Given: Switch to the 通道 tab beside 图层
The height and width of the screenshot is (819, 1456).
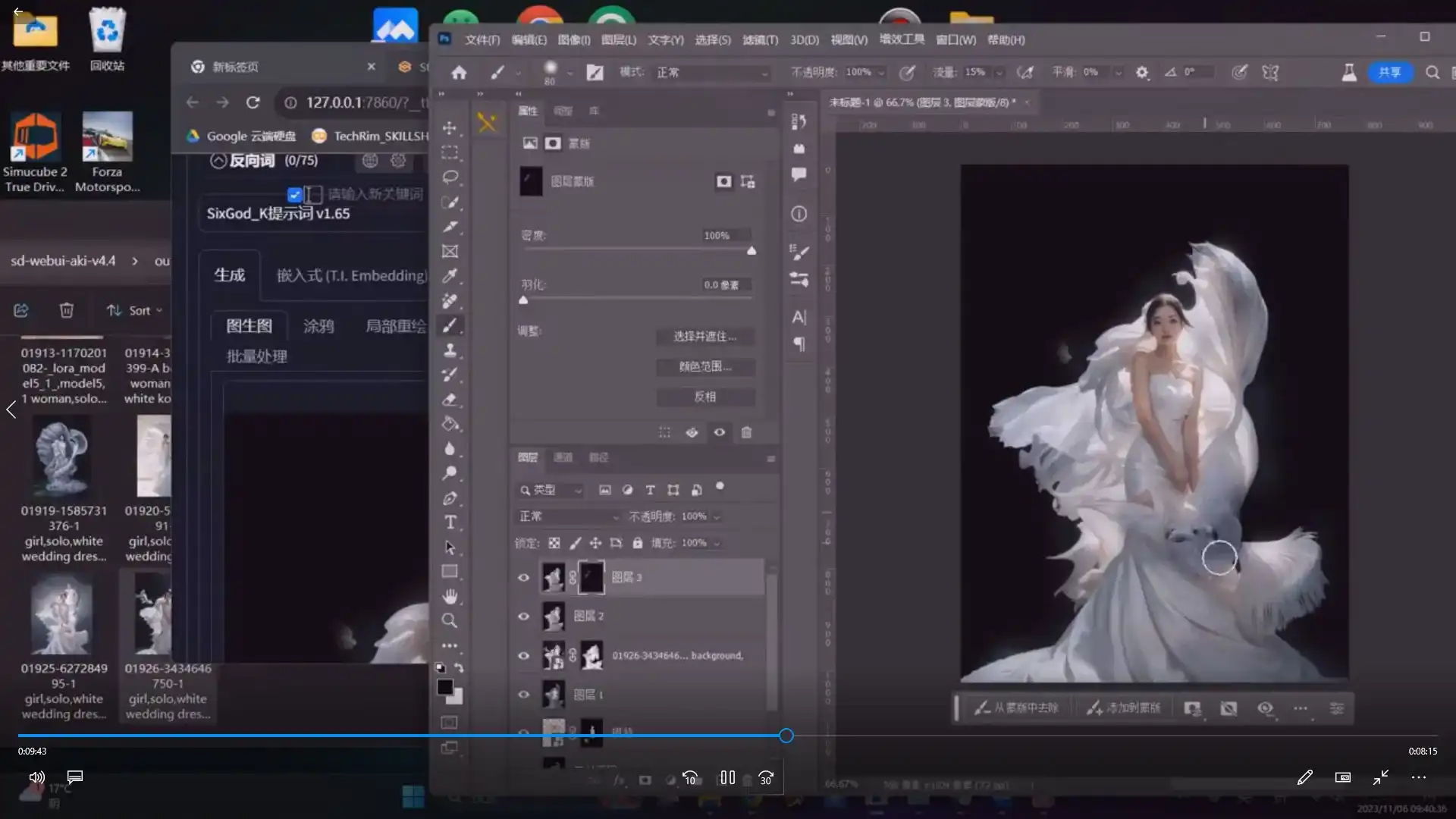Looking at the screenshot, I should pos(564,457).
